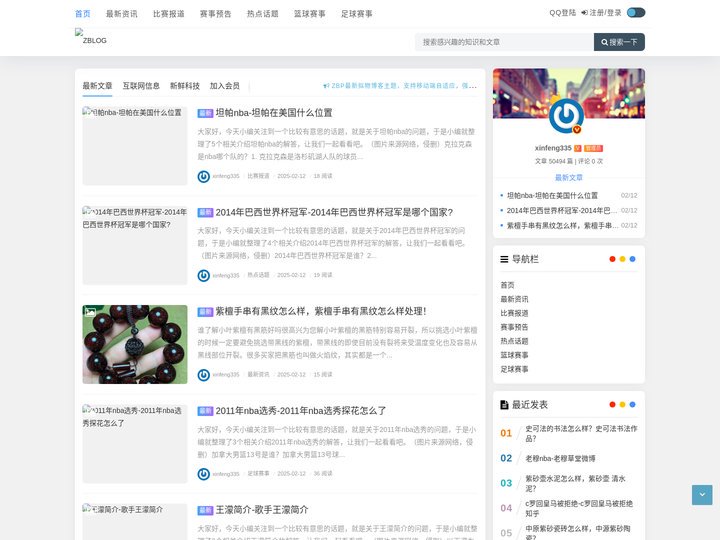Image resolution: width=720 pixels, height=540 pixels.
Task: Click the large profile avatar in sidebar
Action: click(x=566, y=115)
